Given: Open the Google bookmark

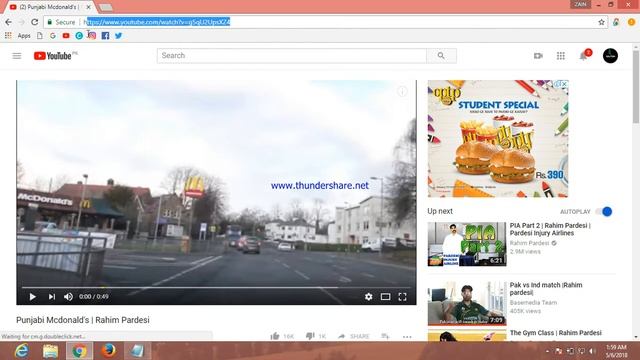Looking at the screenshot, I should 53,36.
